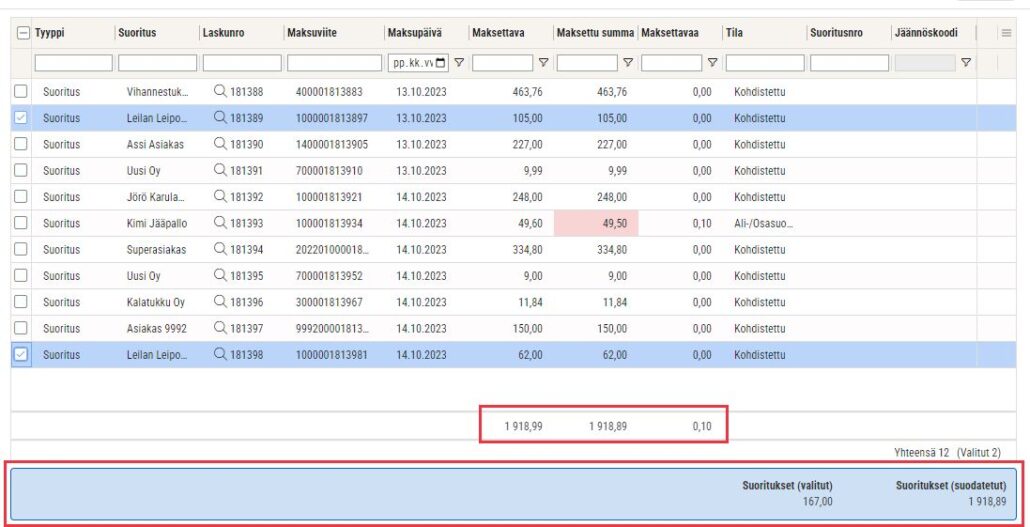Screen dimensions: 1030x527
Task: Select the Kimi Jääpallo customer cell
Action: (x=157, y=223)
